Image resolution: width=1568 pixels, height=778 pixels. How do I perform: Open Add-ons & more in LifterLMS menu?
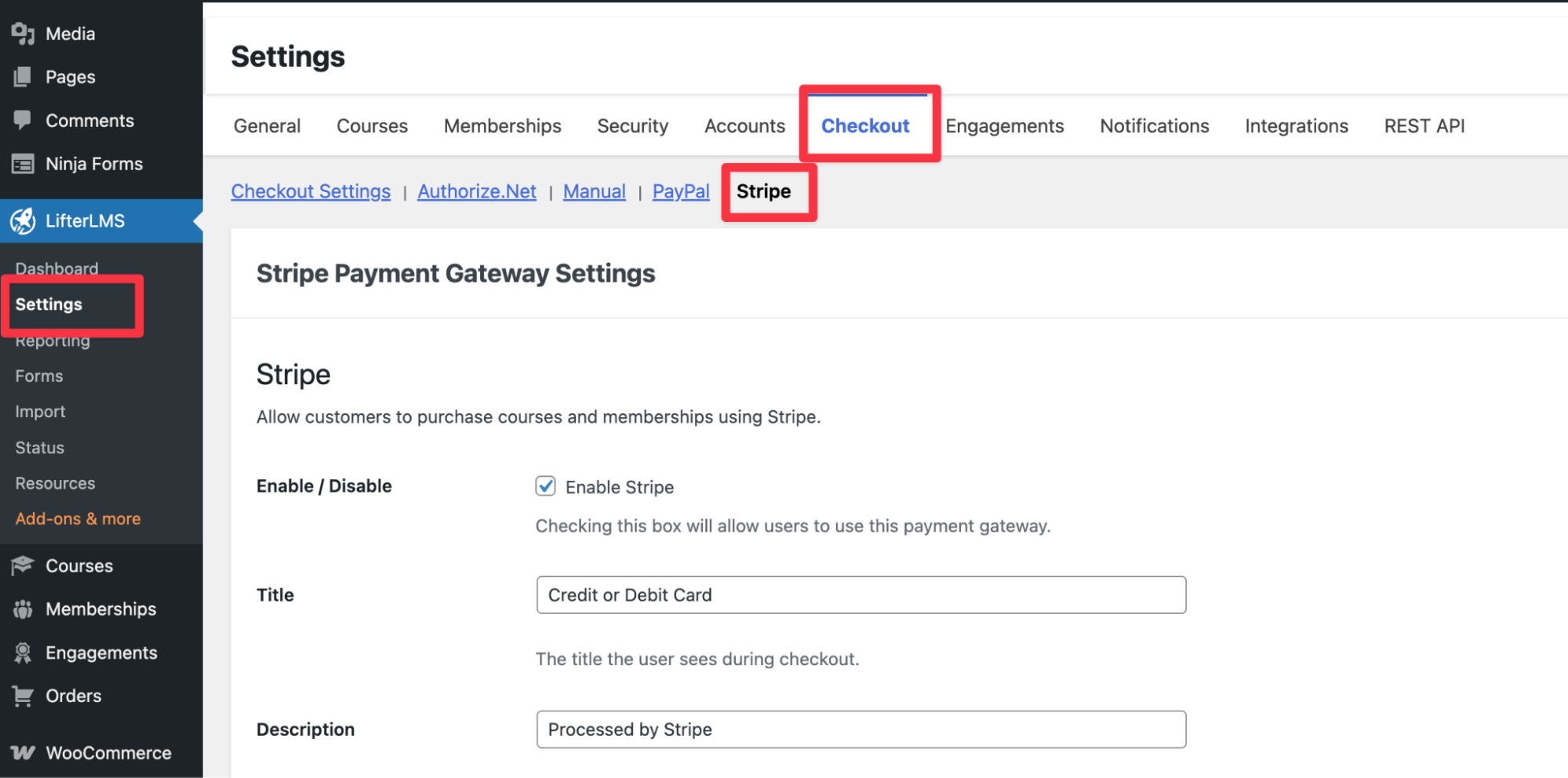click(x=78, y=519)
